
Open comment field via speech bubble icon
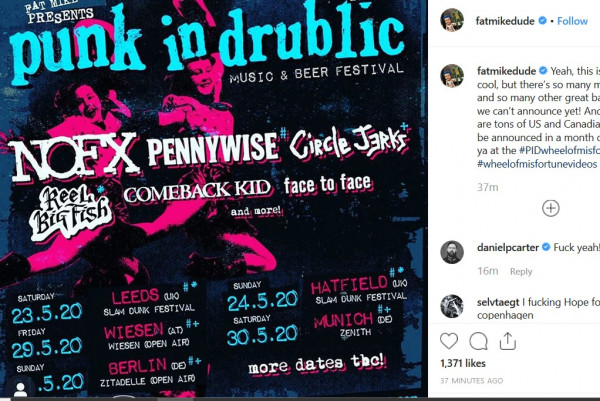click(478, 341)
